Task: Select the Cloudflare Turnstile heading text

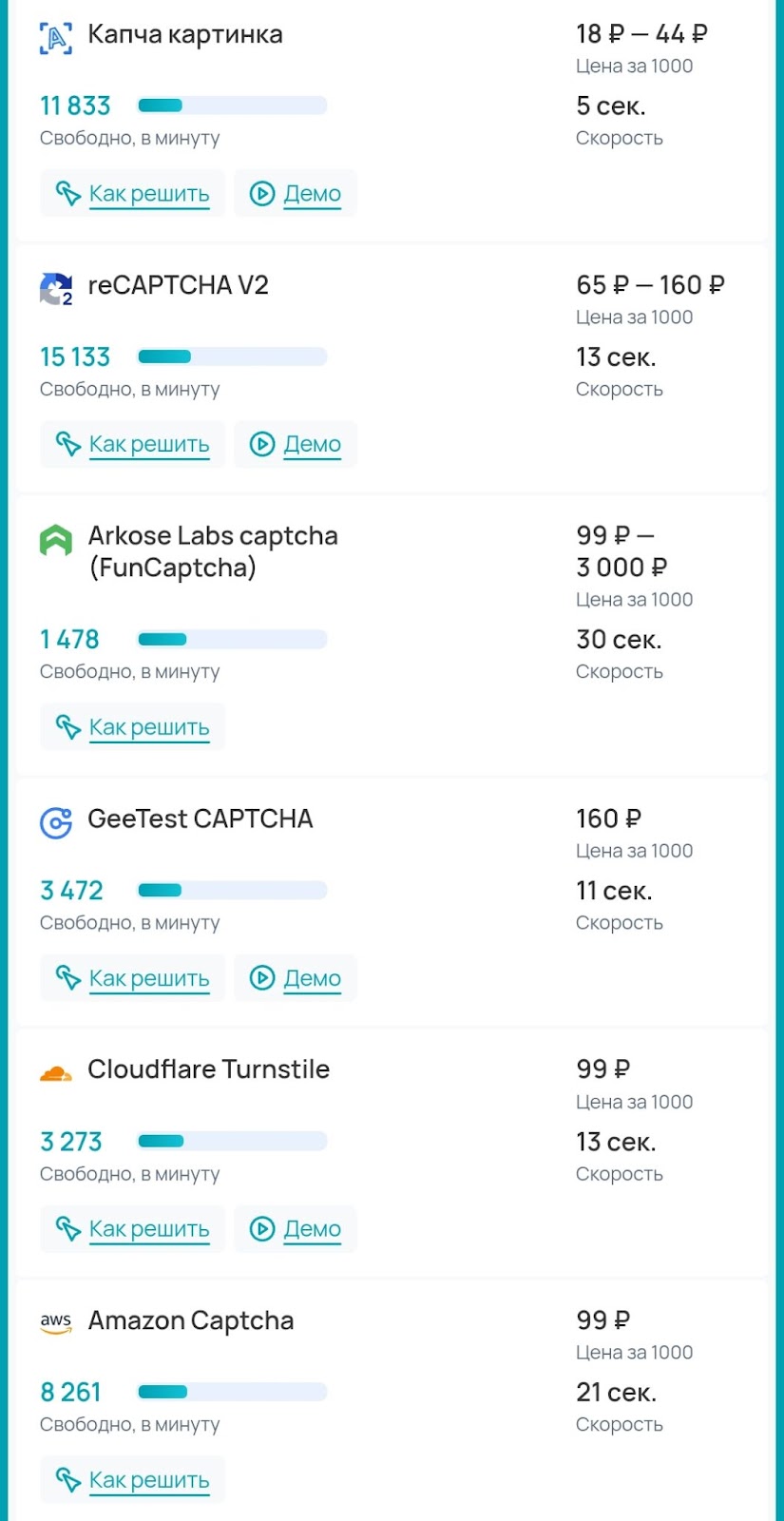Action: click(208, 1069)
